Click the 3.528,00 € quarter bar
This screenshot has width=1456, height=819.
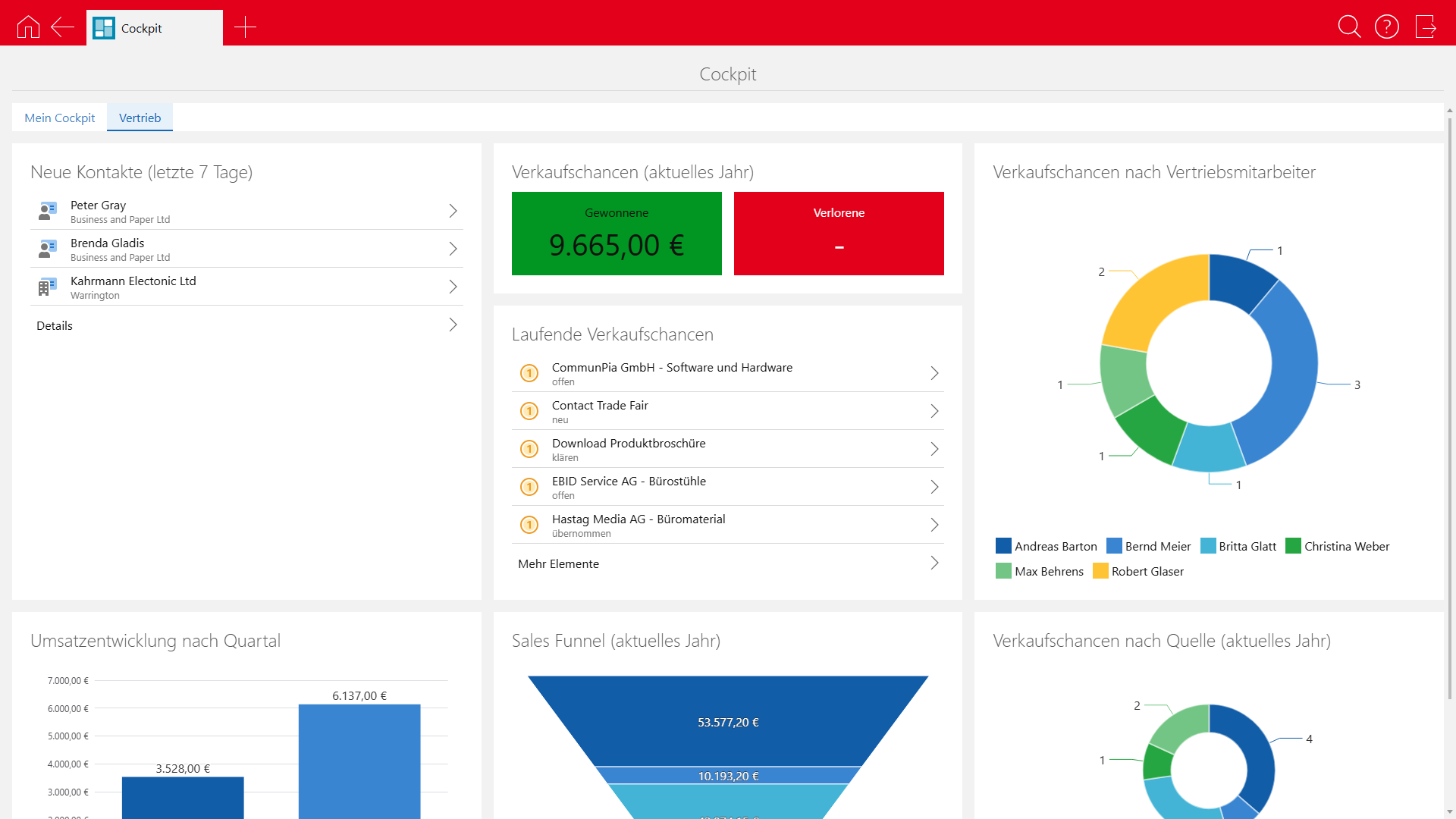[x=183, y=798]
